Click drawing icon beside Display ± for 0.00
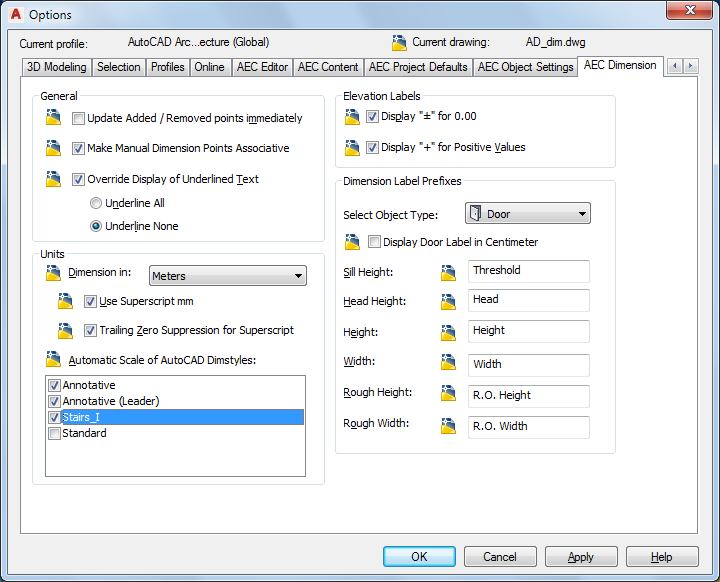 (352, 117)
